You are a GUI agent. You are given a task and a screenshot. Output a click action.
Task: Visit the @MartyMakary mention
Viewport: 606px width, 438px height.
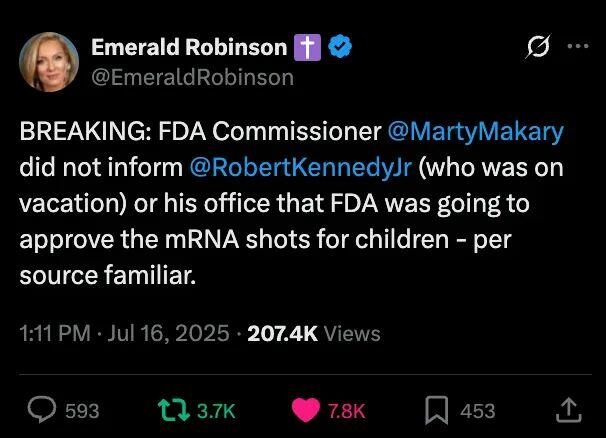point(475,131)
